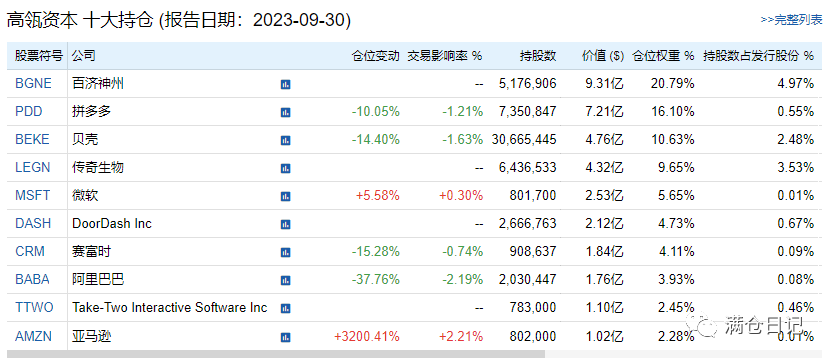Sort by 仓位变动 column header
This screenshot has width=830, height=361.
click(x=376, y=56)
